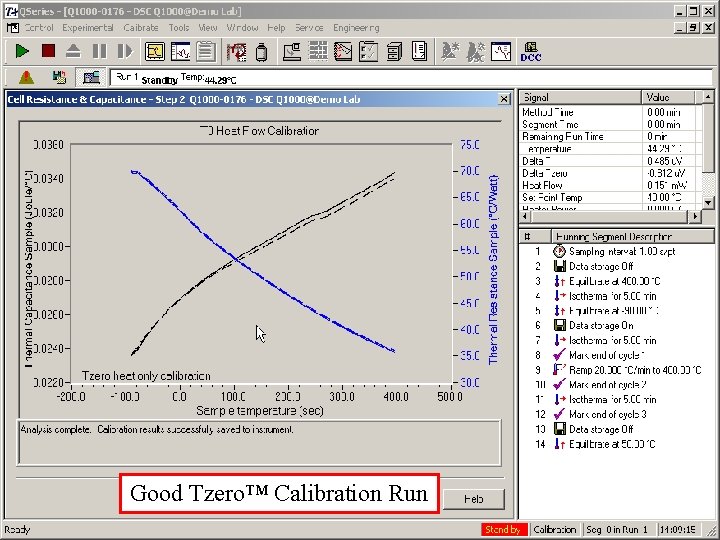Open the Calibrate menu
This screenshot has width=720, height=540.
[x=141, y=28]
